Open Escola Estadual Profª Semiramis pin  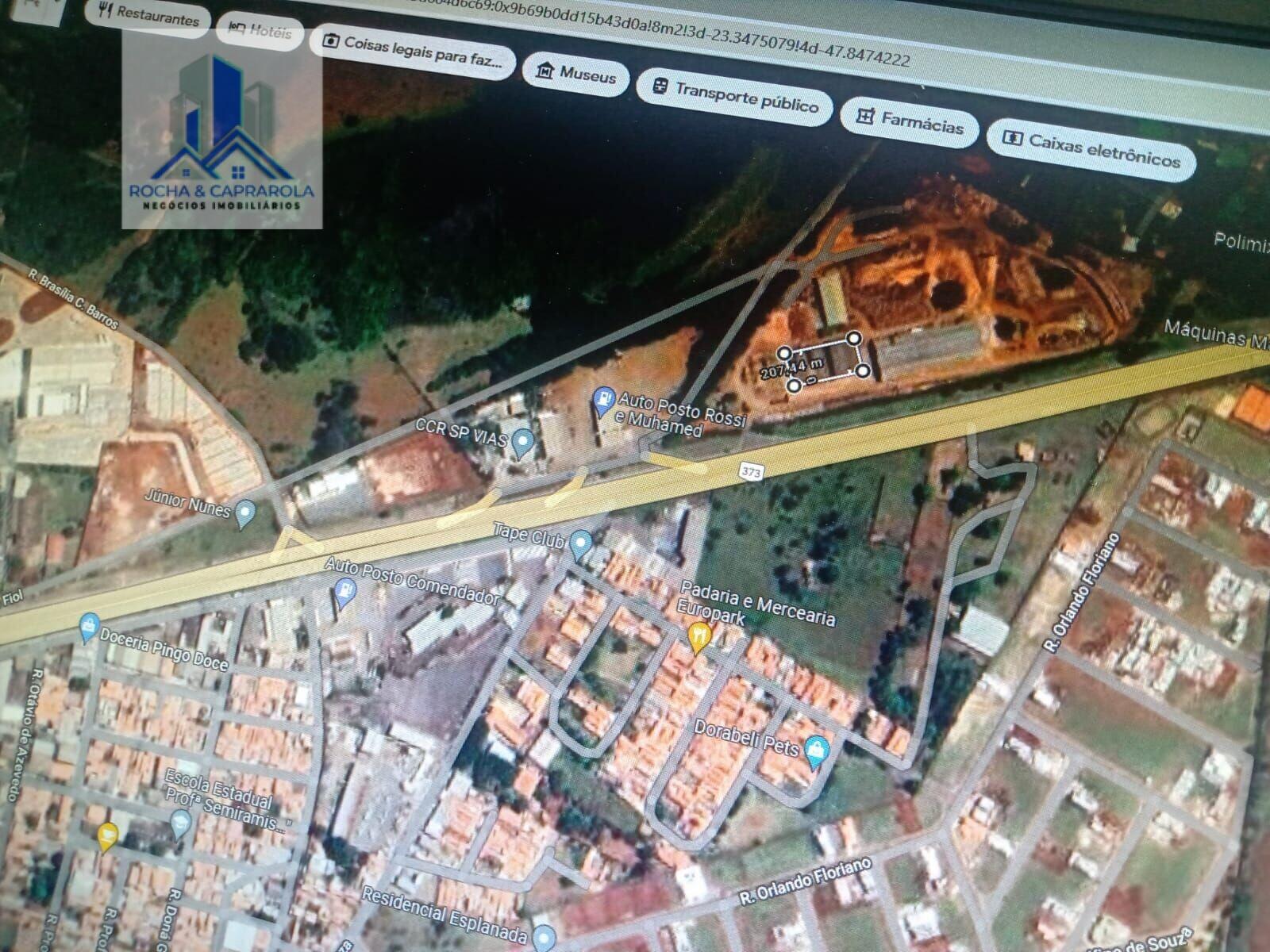tap(181, 823)
